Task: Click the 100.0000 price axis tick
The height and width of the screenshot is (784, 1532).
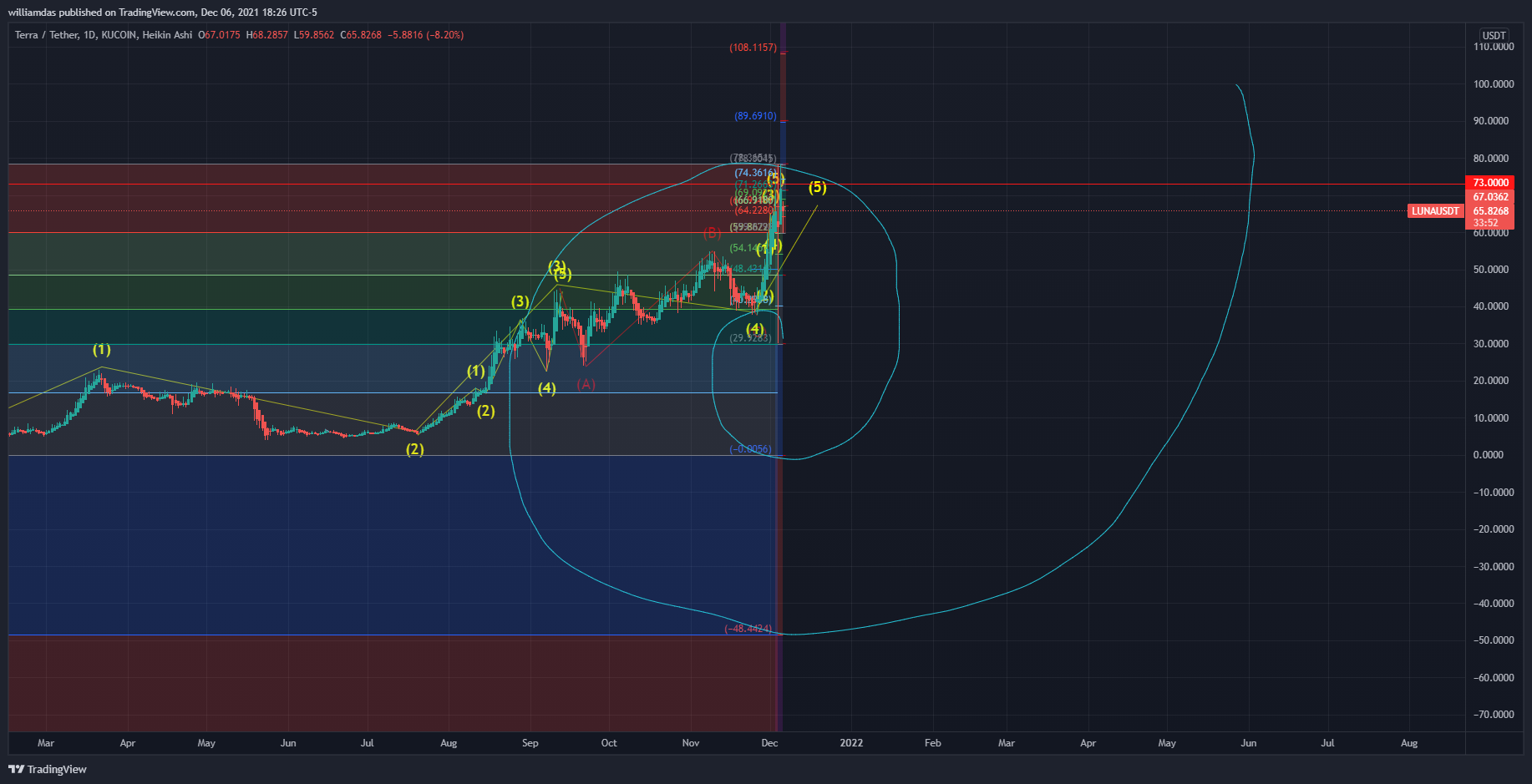Action: (1494, 84)
